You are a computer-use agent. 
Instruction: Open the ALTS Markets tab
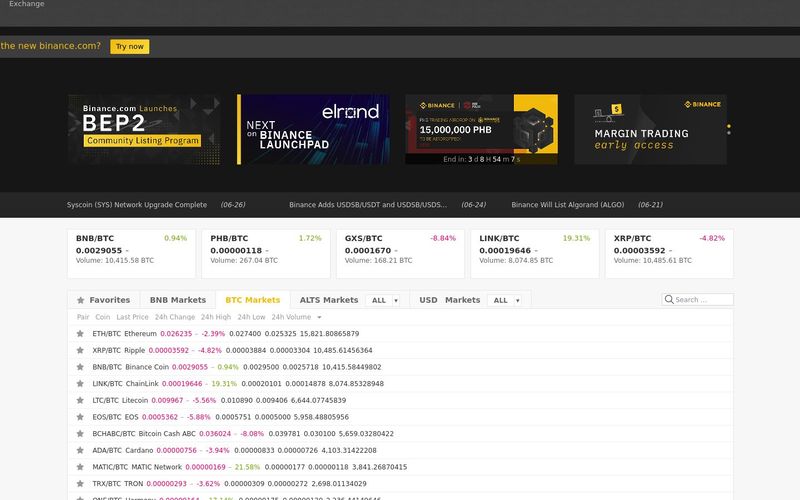[x=329, y=300]
